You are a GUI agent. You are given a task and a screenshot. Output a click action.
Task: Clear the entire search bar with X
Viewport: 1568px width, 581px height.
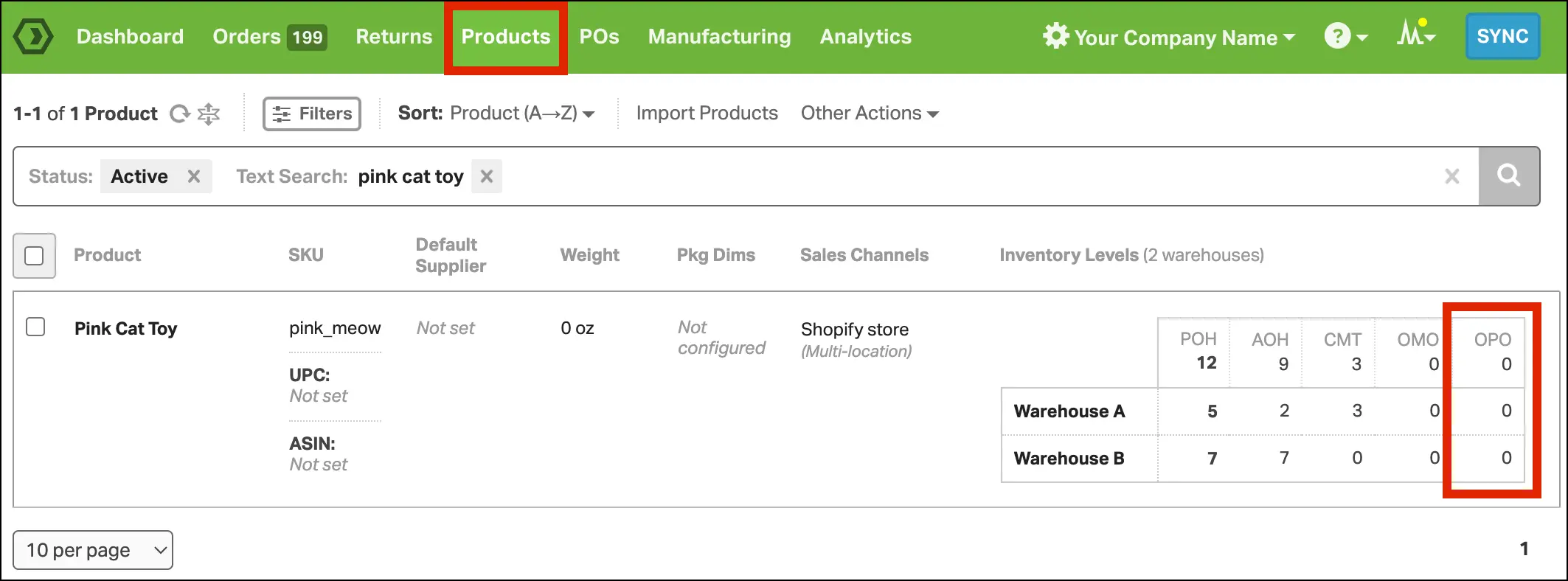tap(1451, 176)
